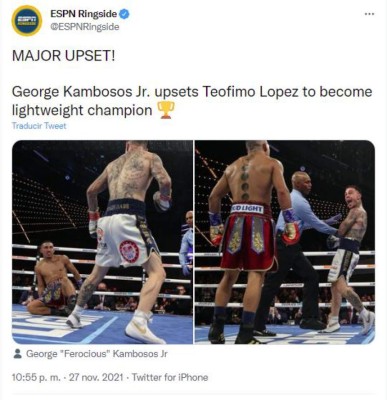Open the Twitter for iPhone source link
Viewport: 387px width, 400px height.
170,378
